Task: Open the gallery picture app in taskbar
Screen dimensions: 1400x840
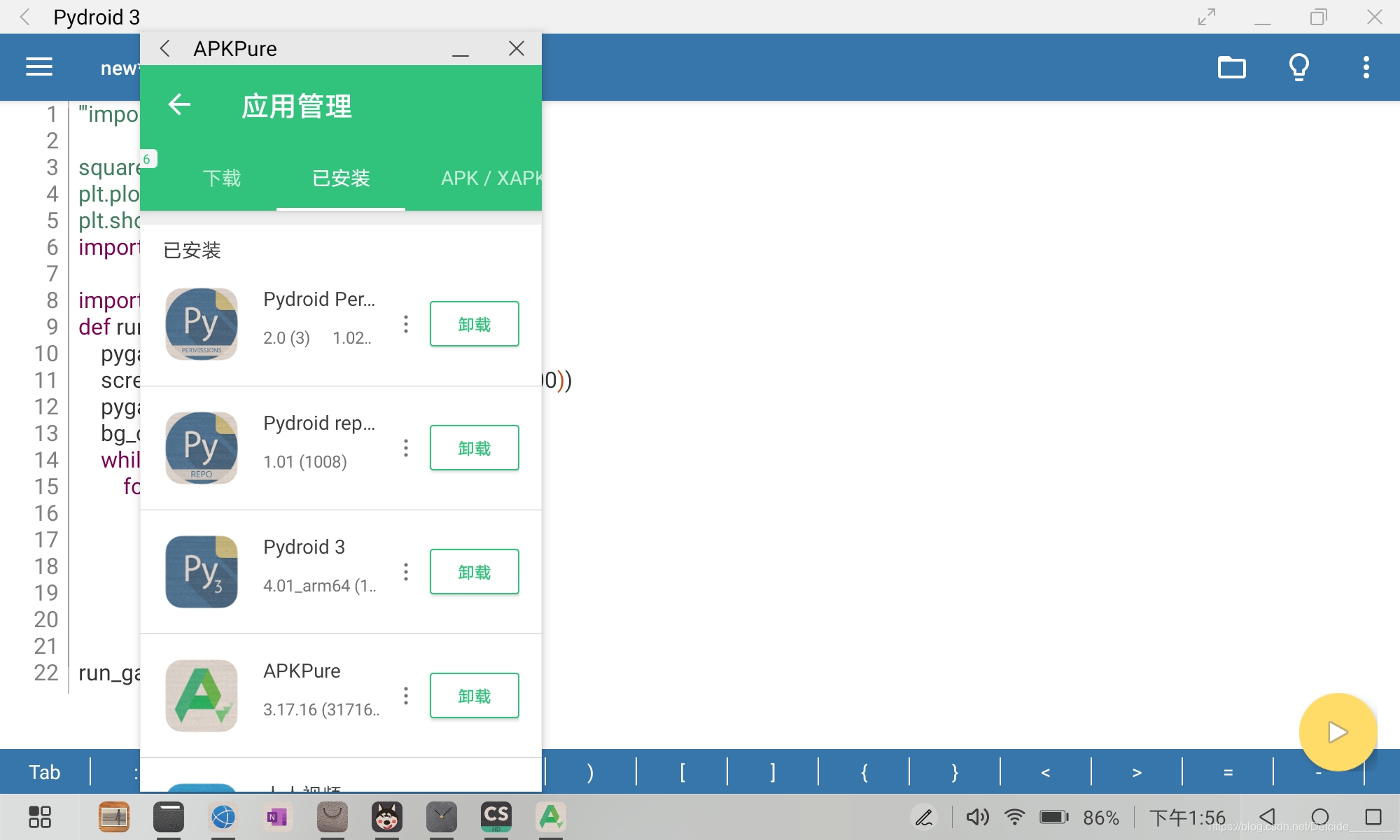Action: click(114, 817)
